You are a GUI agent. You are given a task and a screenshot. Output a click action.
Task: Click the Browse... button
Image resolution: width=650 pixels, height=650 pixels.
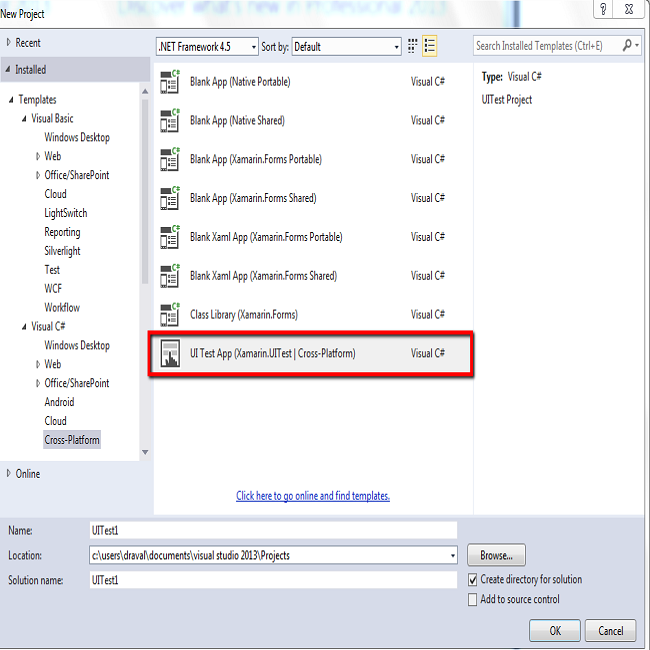coord(496,555)
